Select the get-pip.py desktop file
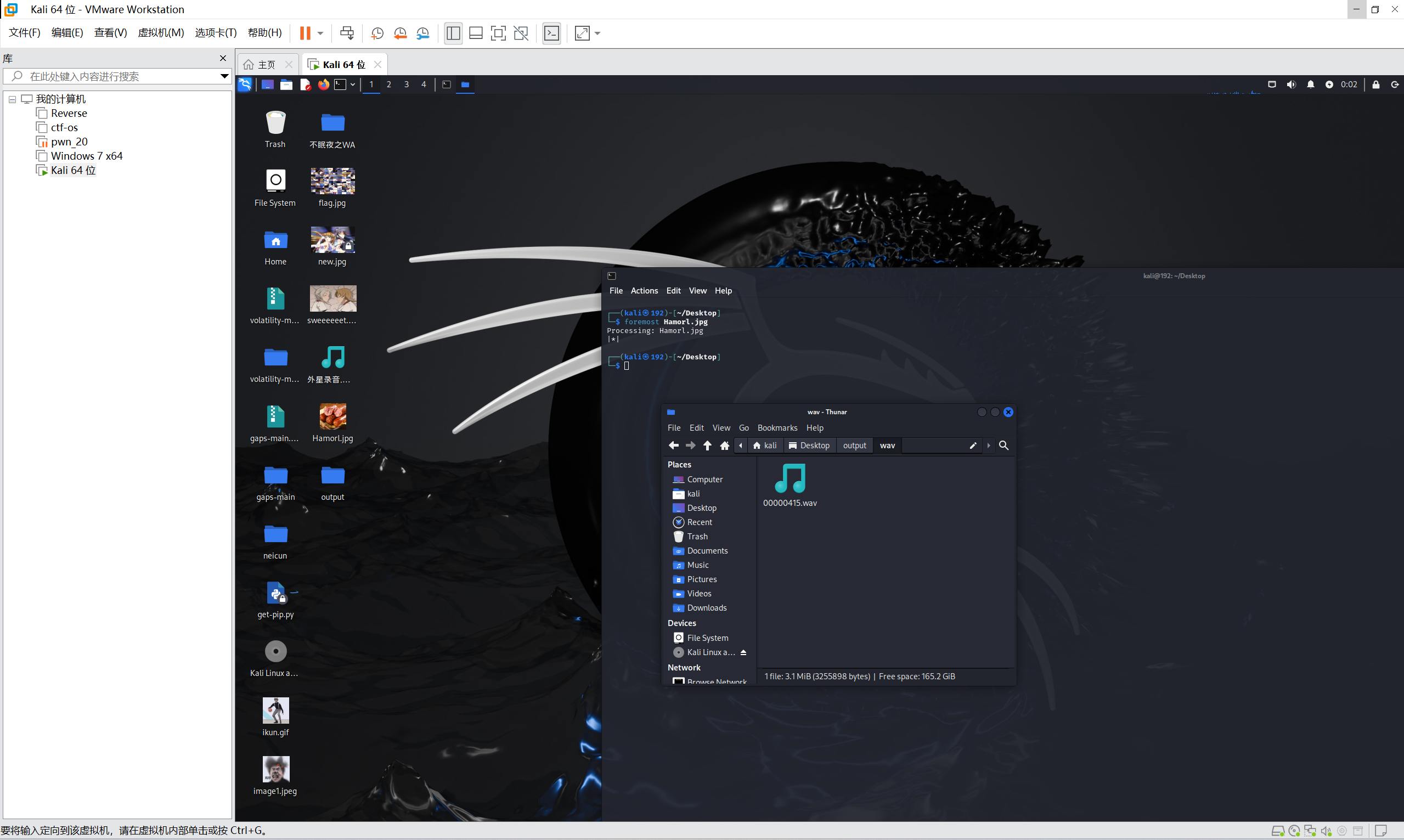This screenshot has height=840, width=1404. click(275, 600)
